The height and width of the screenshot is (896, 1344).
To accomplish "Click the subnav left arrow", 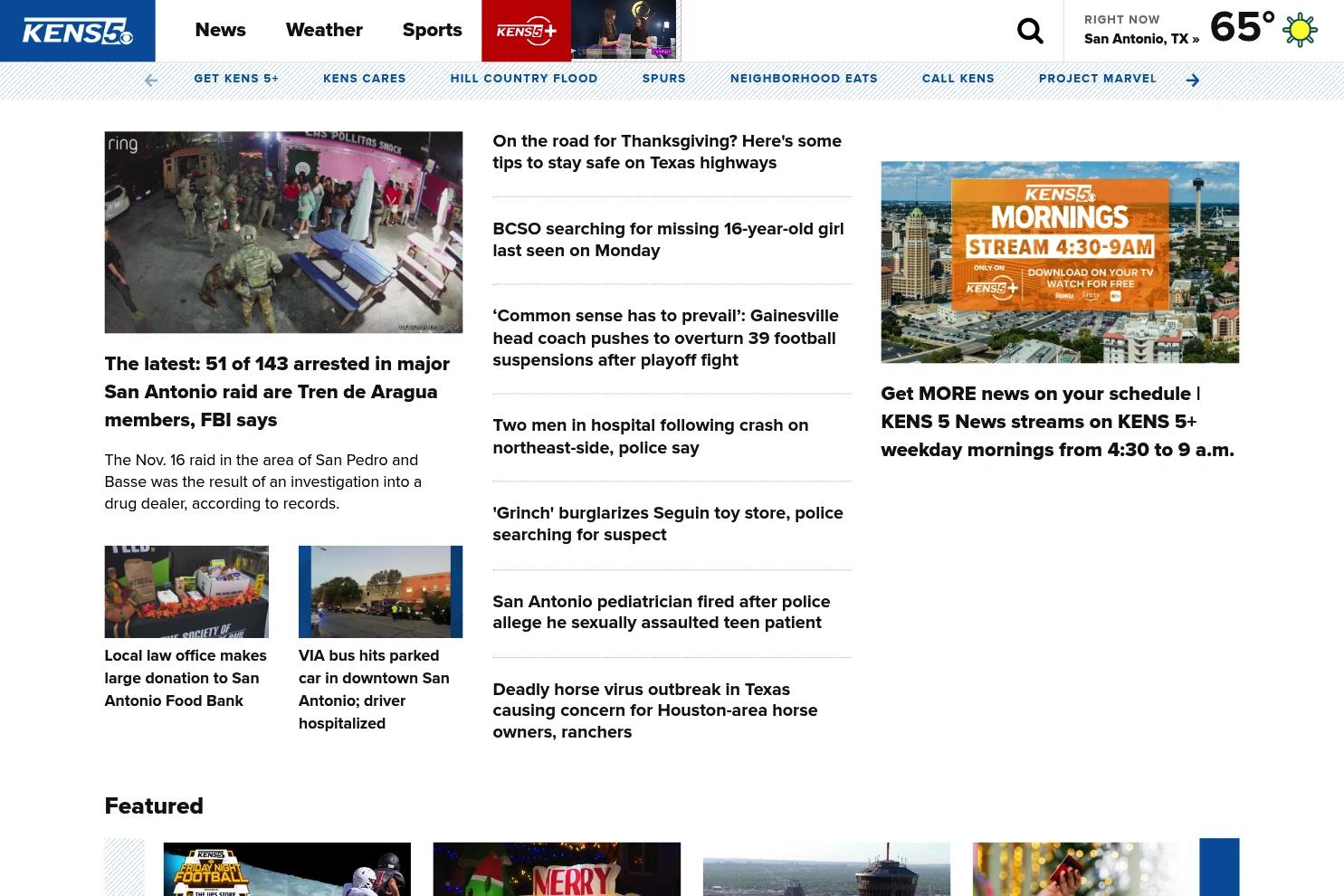I will pos(151,81).
